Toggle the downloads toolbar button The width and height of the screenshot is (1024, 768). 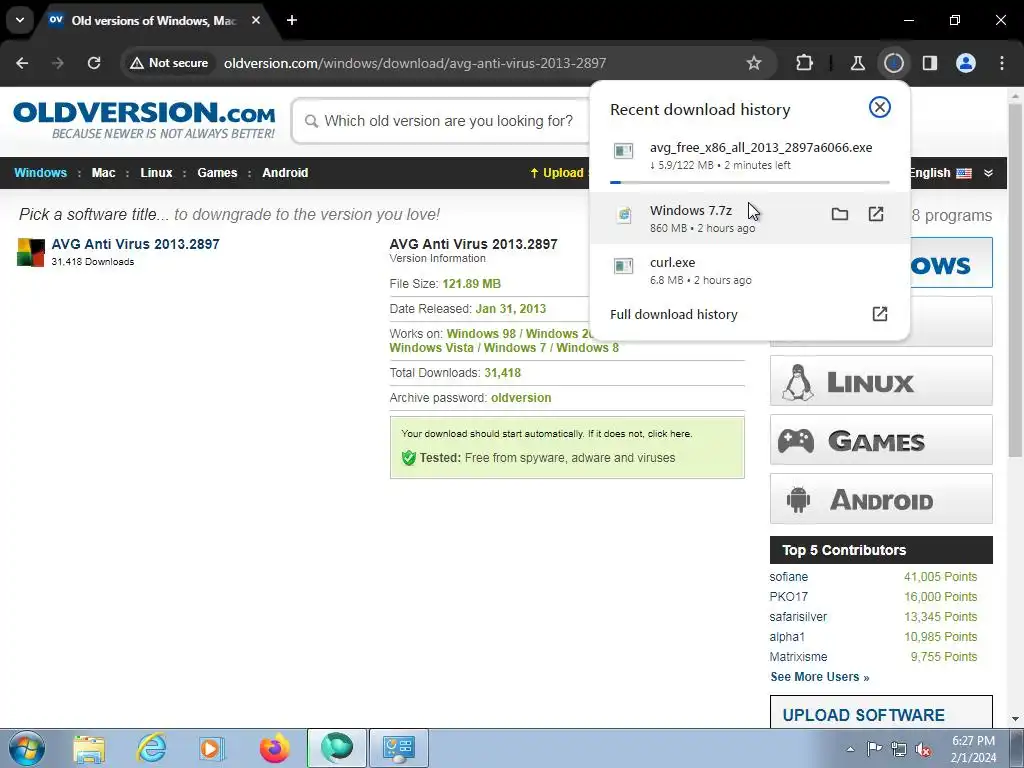[x=893, y=63]
